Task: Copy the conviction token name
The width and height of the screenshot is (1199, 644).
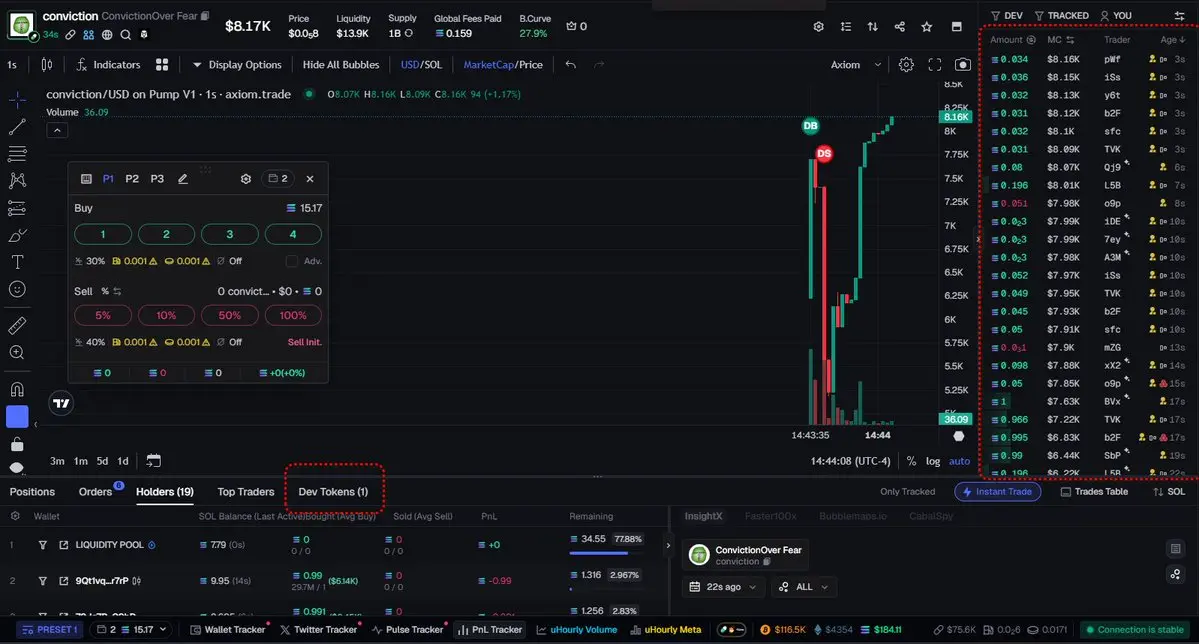Action: tap(205, 16)
